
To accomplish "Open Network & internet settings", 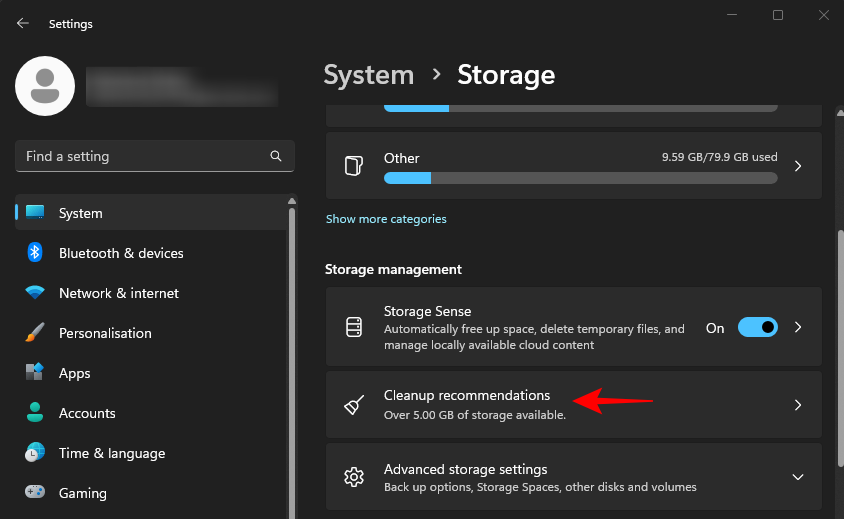I will point(118,293).
